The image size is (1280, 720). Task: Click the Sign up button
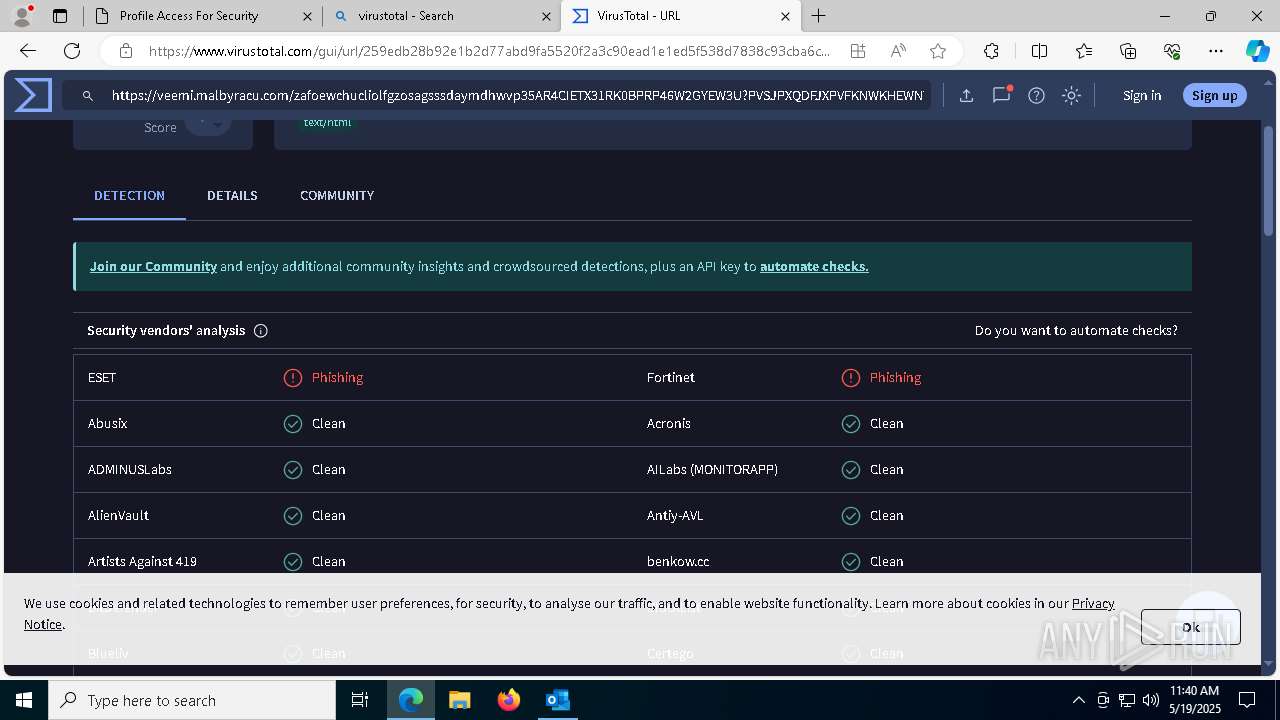click(1215, 95)
